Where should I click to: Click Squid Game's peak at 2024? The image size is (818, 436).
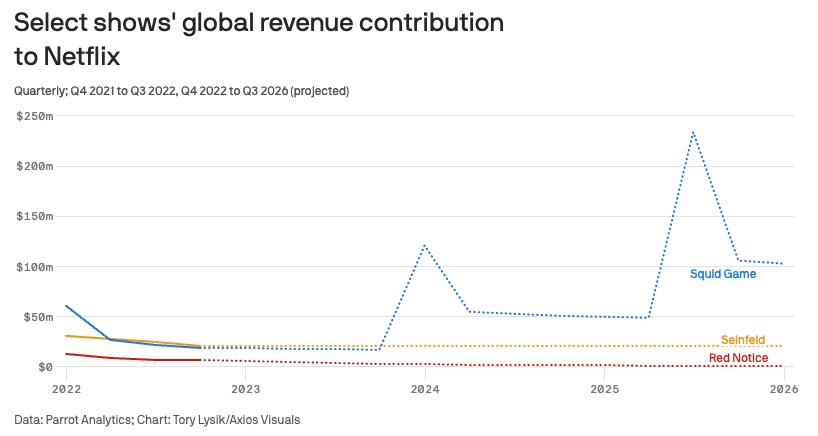pyautogui.click(x=425, y=245)
